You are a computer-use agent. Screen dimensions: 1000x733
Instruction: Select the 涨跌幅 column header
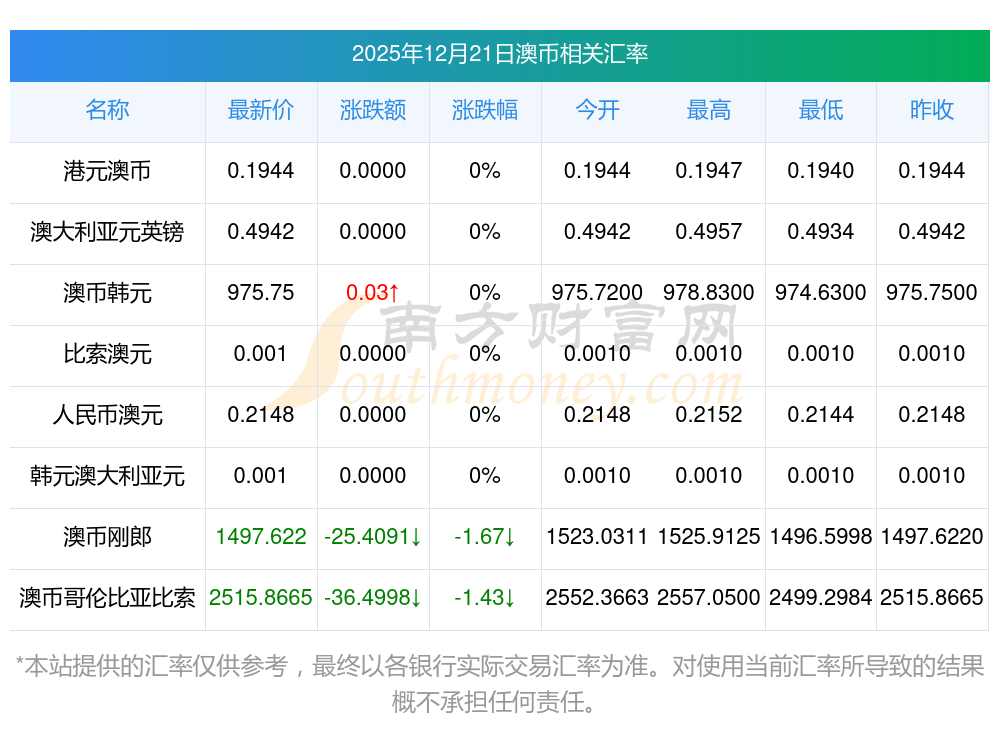click(x=485, y=110)
